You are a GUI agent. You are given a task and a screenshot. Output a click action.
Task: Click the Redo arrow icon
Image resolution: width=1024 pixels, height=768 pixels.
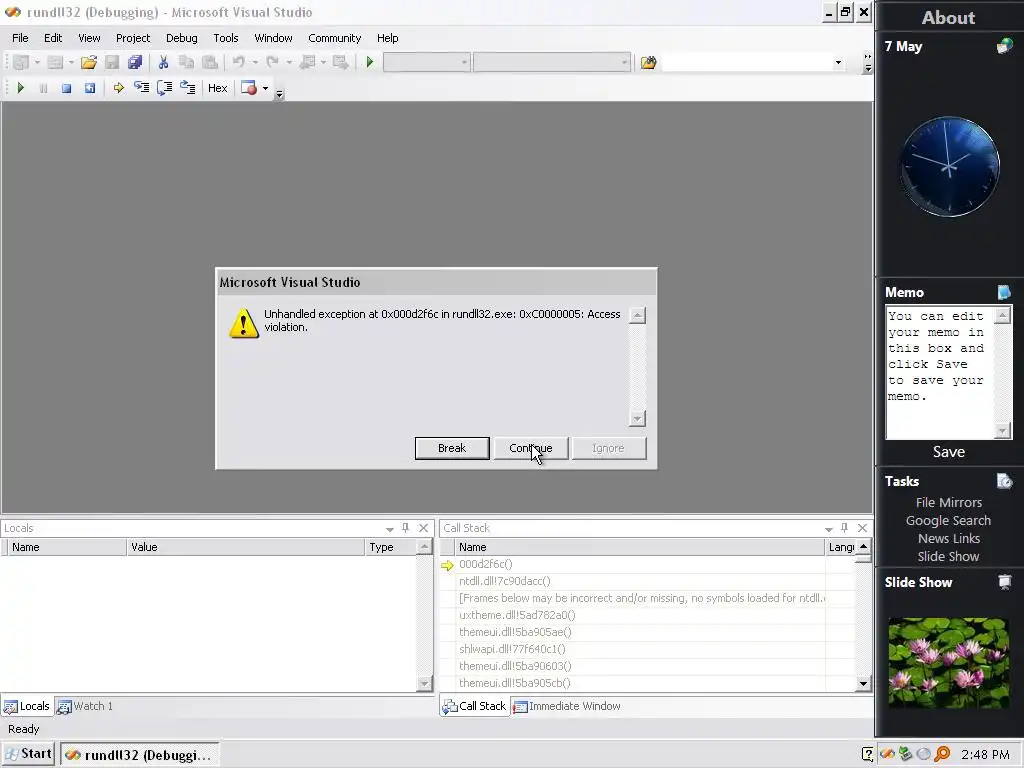tap(272, 62)
